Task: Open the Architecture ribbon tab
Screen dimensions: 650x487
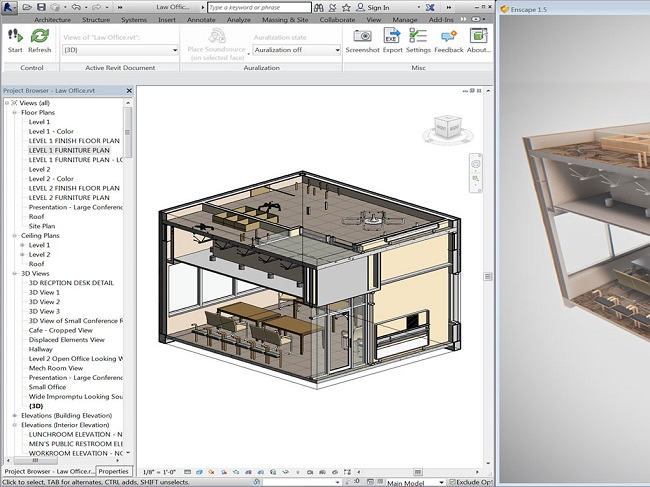Action: [x=52, y=19]
